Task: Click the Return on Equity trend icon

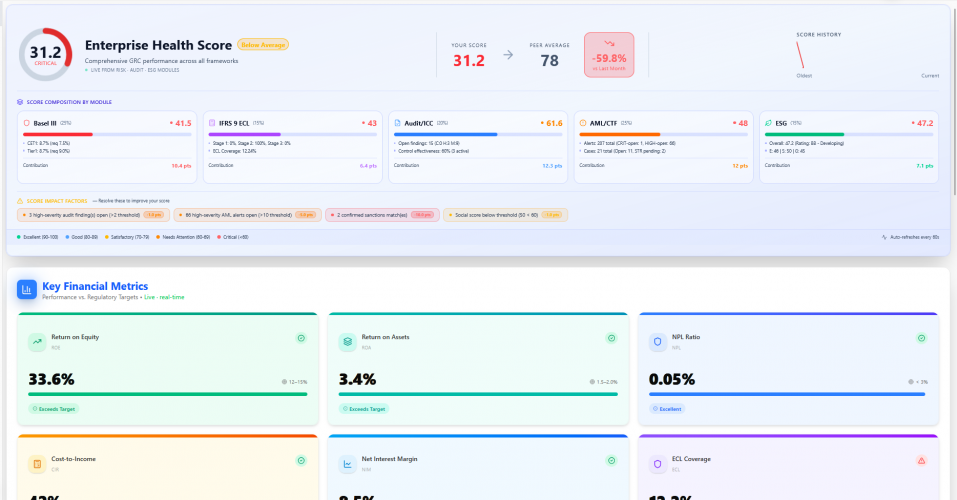Action: pos(36,342)
